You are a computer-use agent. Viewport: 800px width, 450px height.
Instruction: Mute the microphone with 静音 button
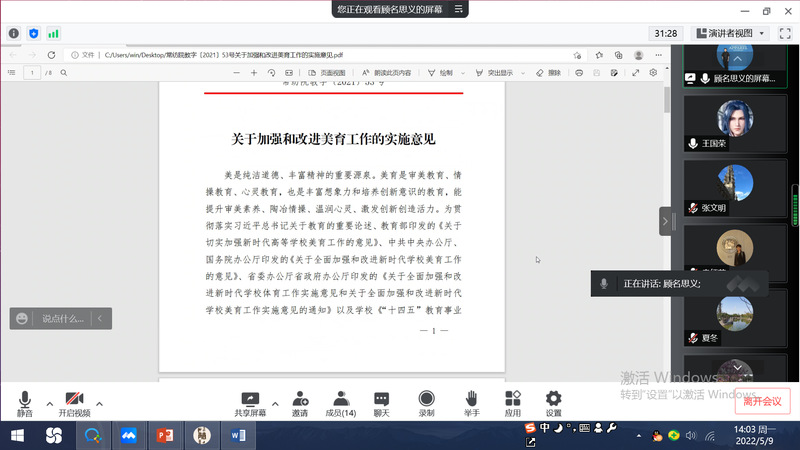tap(24, 402)
